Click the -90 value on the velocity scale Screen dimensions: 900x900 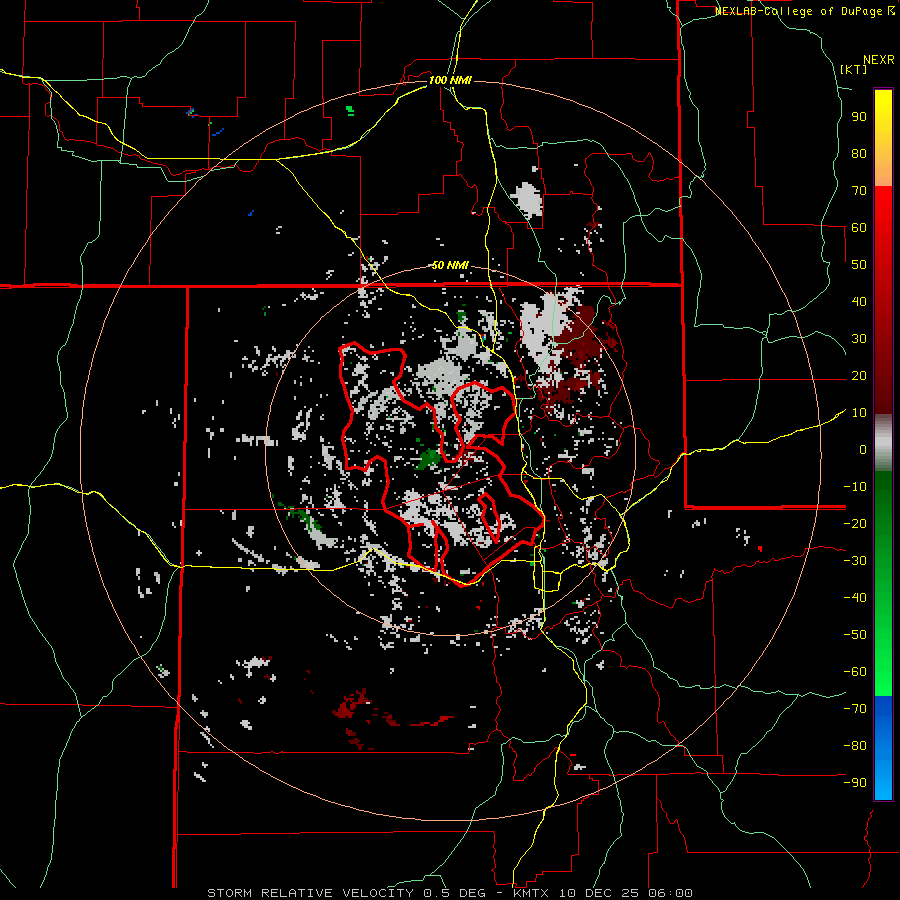click(x=855, y=783)
